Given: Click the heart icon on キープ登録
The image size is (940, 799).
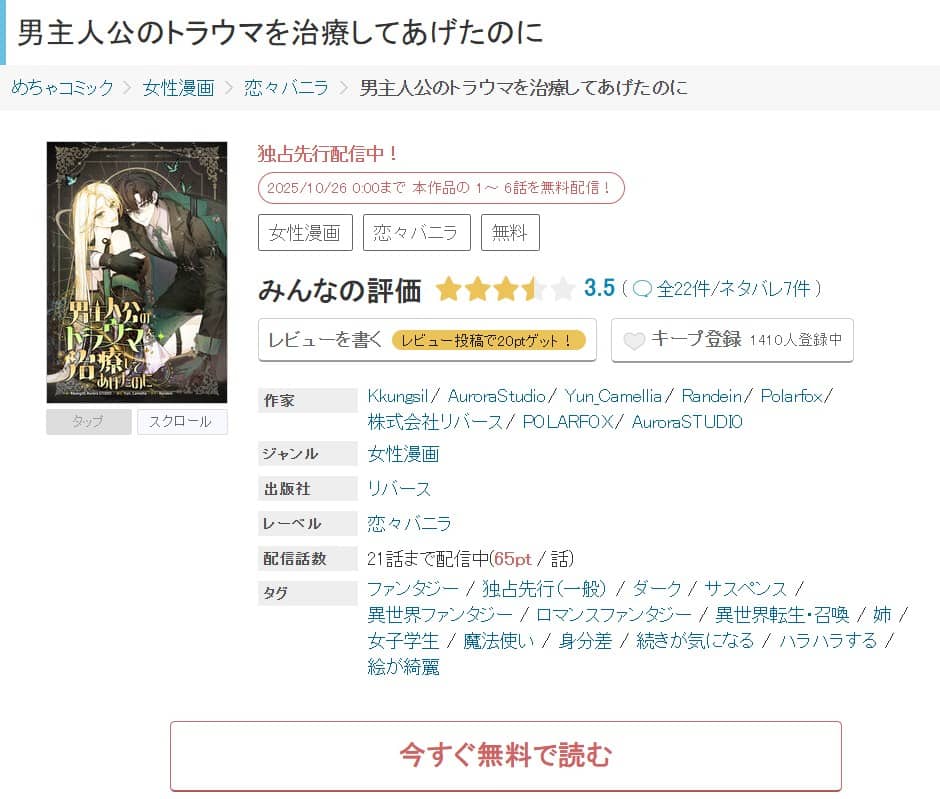Looking at the screenshot, I should point(634,340).
